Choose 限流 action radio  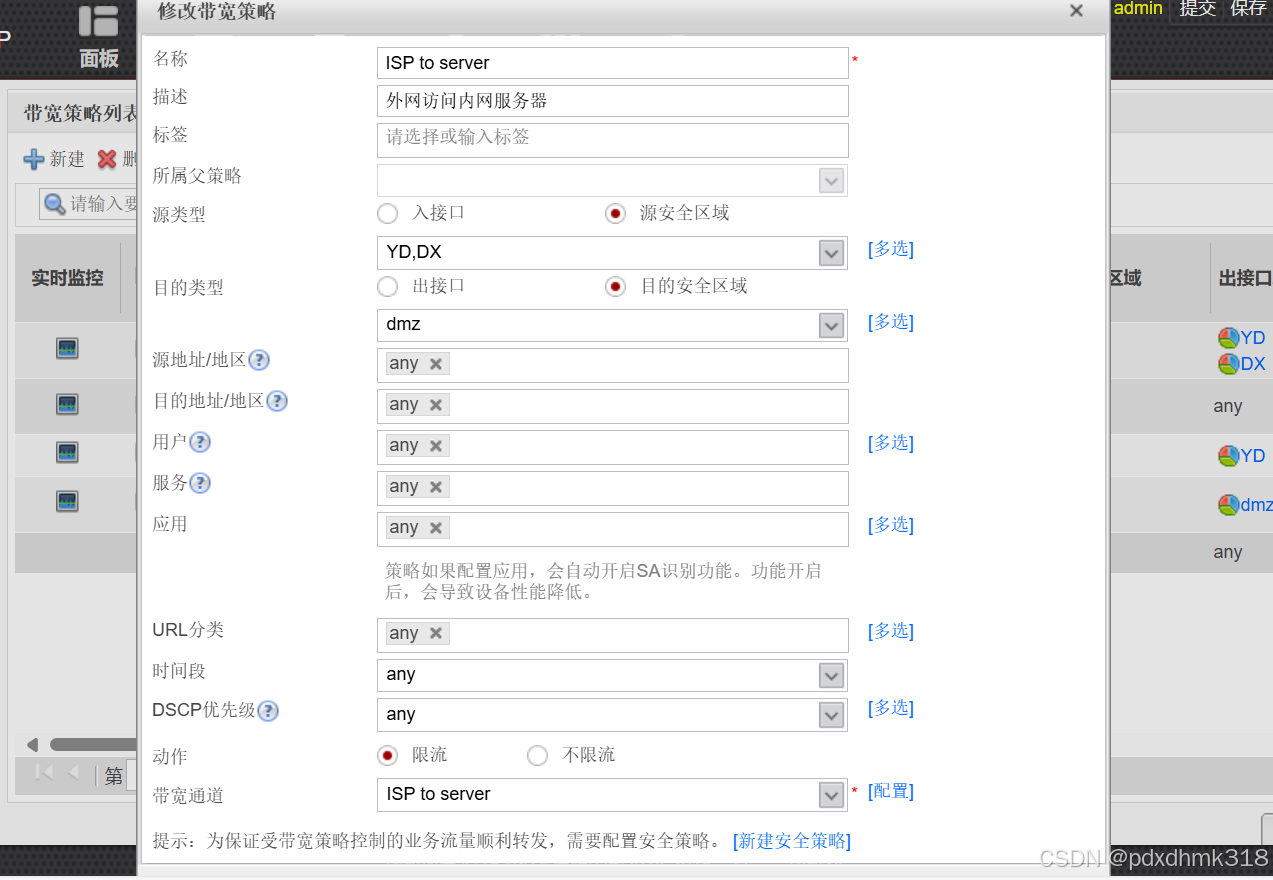pos(388,755)
